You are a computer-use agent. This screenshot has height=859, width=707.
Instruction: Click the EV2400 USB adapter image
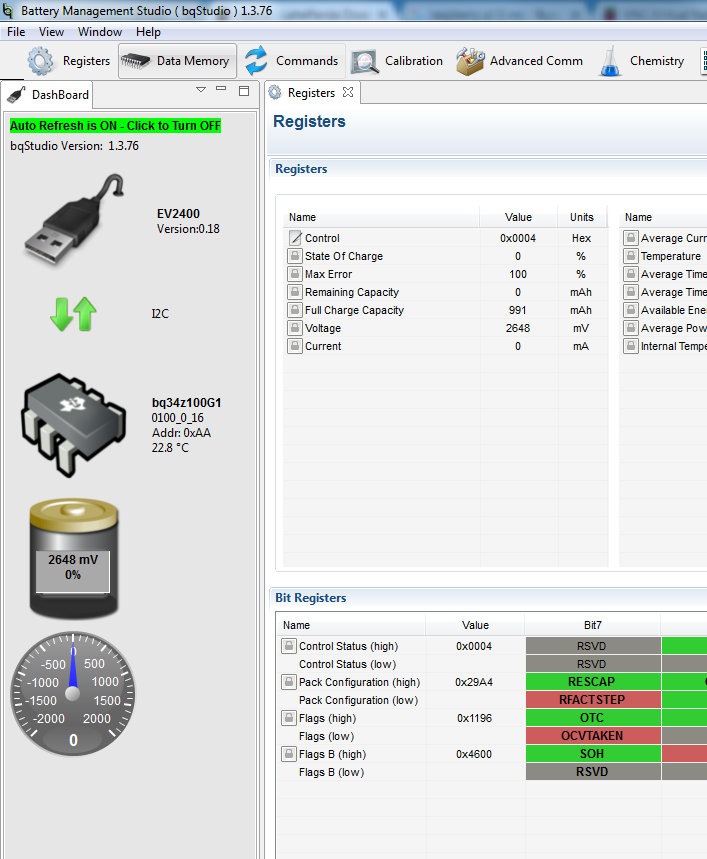pos(74,220)
